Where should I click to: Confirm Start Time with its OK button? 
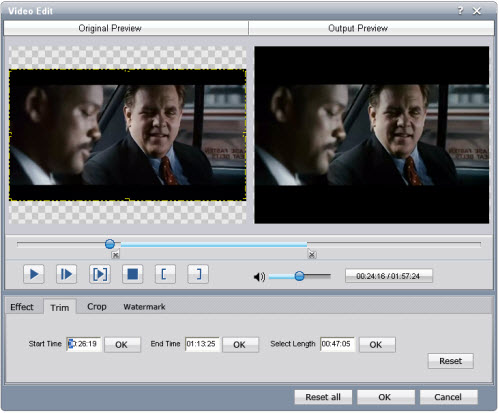[x=122, y=345]
